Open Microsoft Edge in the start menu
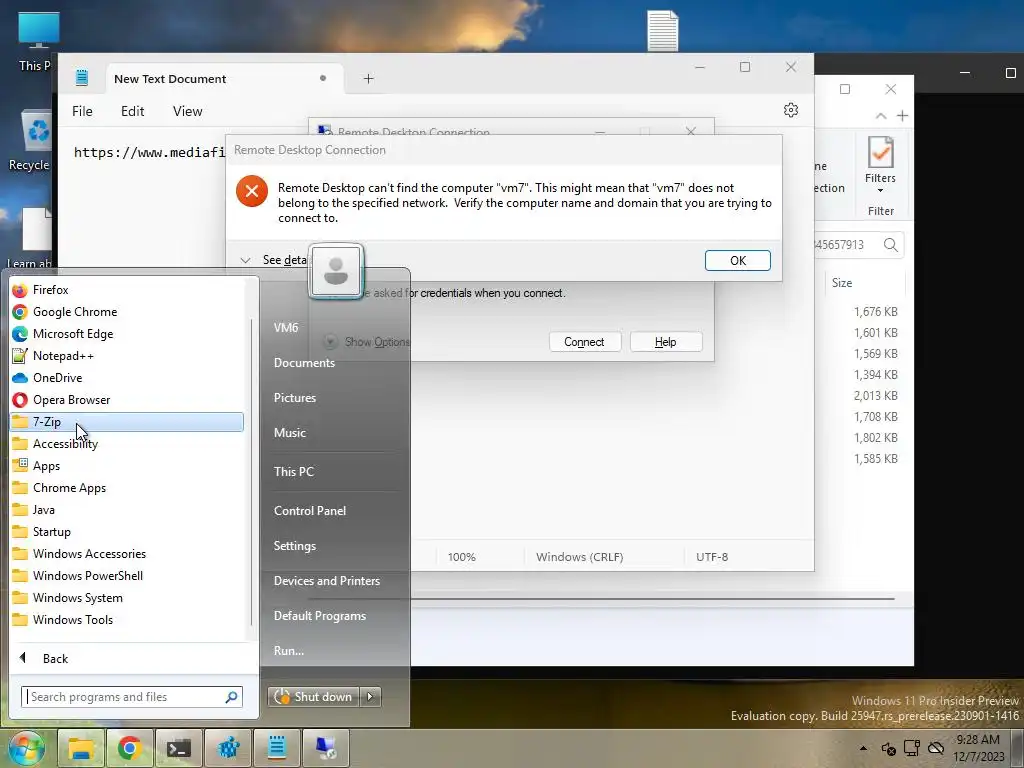 (x=127, y=334)
